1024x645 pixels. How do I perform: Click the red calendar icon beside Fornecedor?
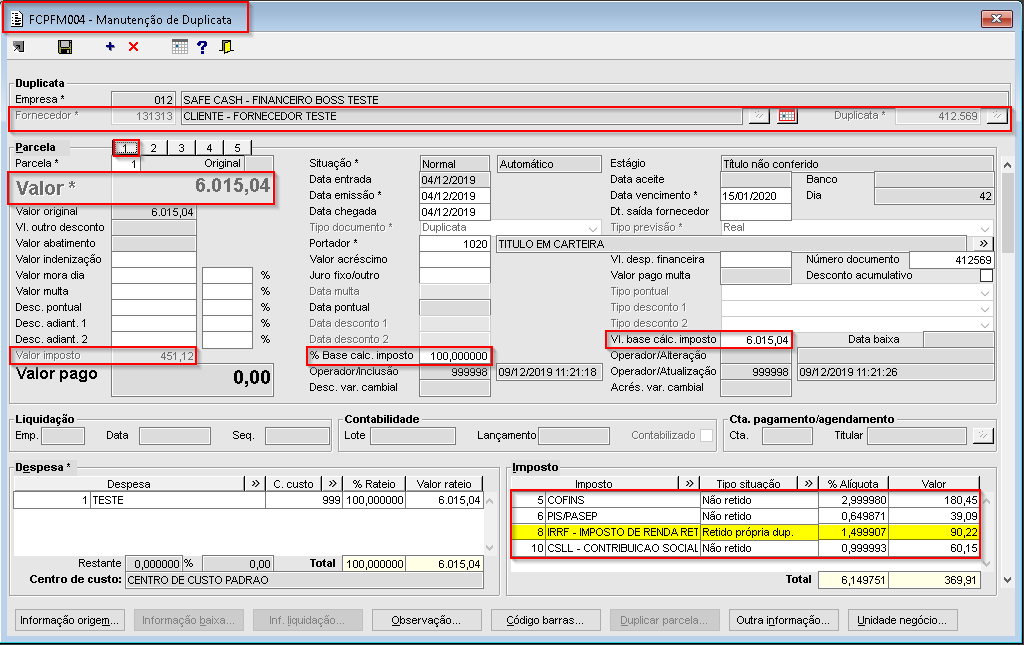(787, 116)
